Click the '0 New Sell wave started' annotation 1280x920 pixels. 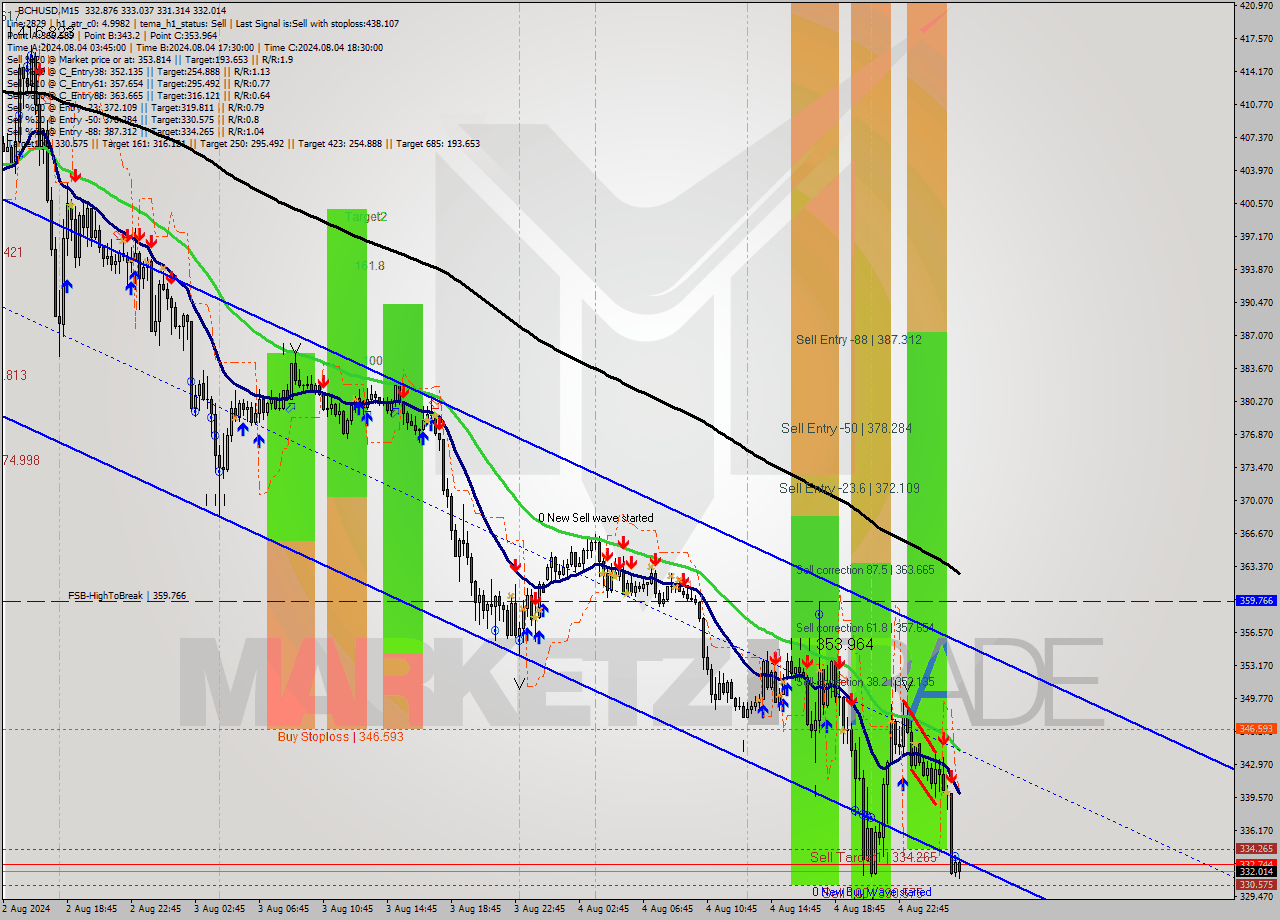pyautogui.click(x=596, y=518)
